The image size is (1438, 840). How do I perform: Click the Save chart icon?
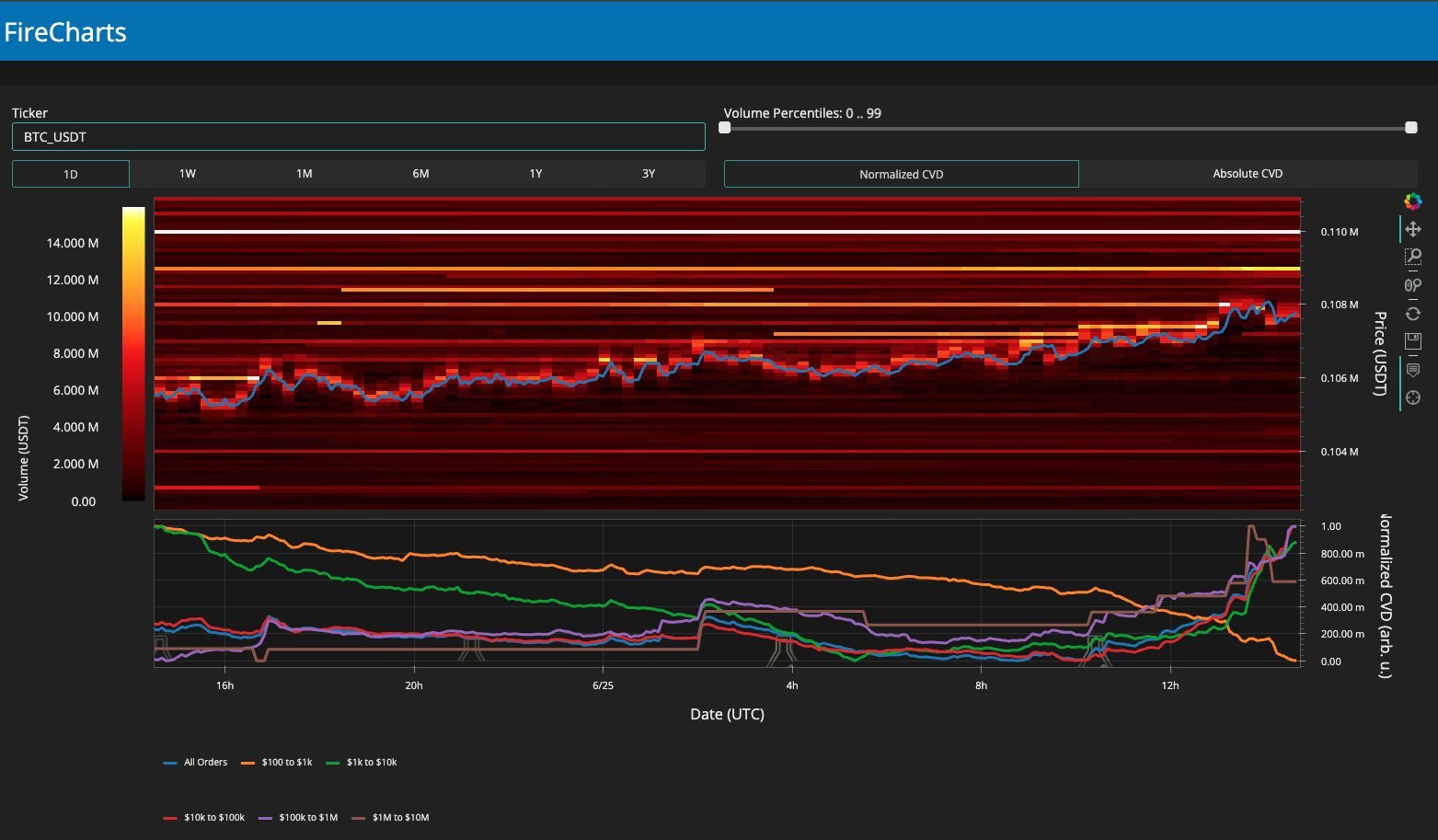coord(1413,341)
